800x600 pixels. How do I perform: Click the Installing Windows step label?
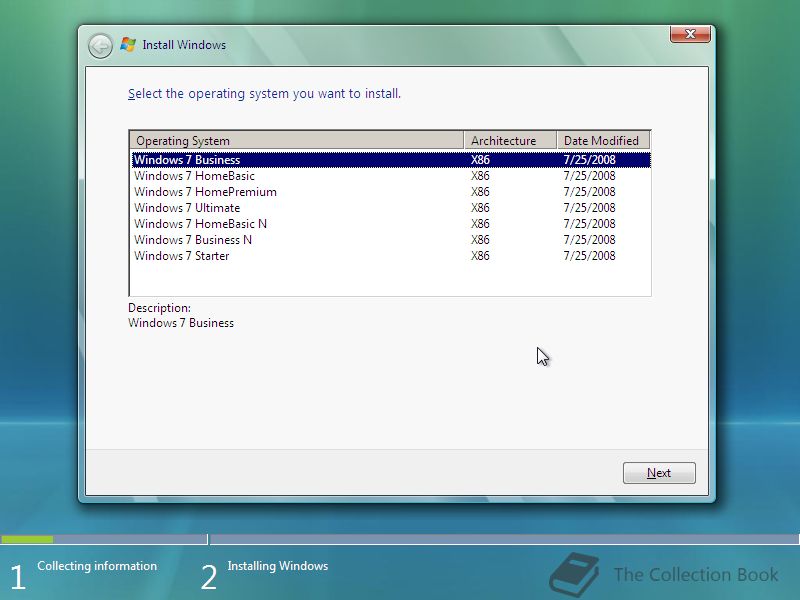tap(278, 566)
